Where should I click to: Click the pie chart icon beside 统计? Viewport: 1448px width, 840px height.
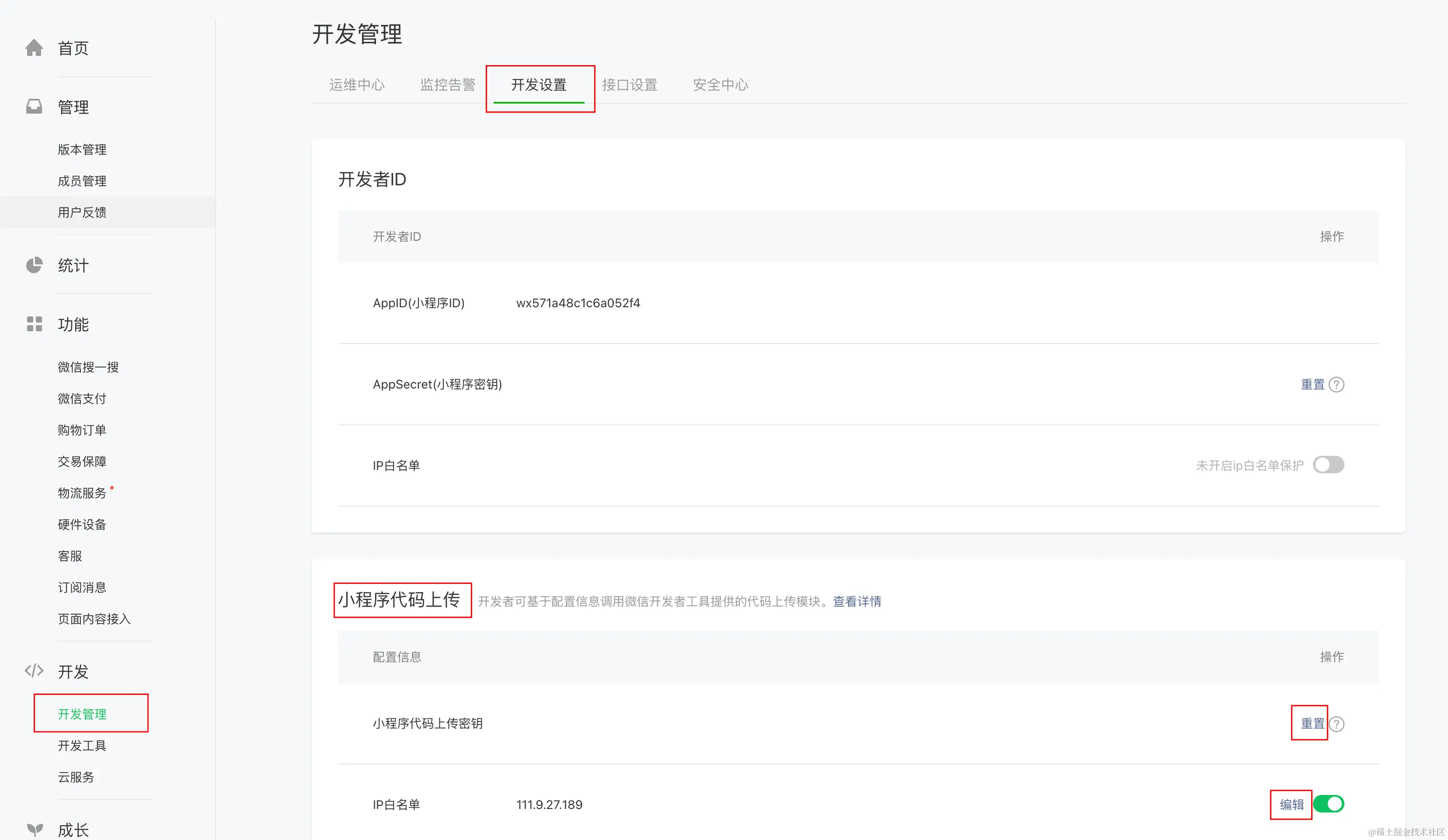click(x=34, y=265)
